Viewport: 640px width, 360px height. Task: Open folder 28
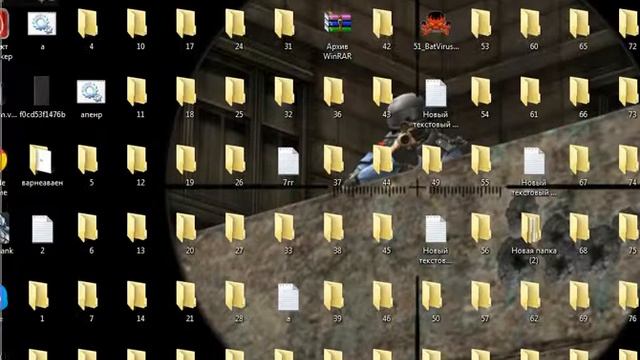235,296
